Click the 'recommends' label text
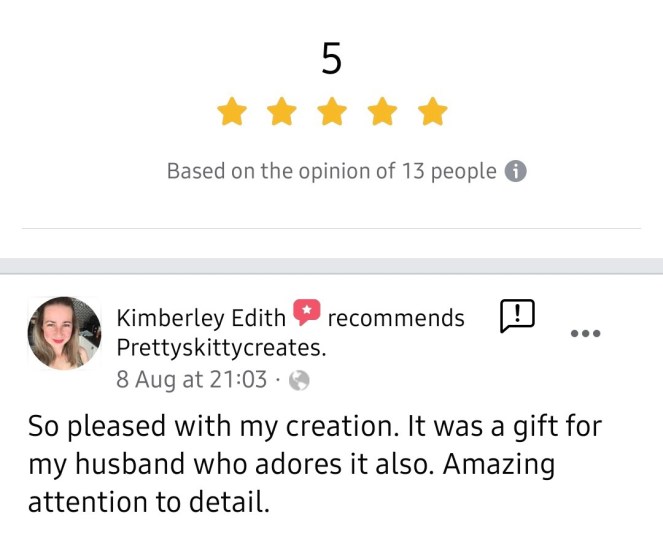This screenshot has width=663, height=556. 396,318
